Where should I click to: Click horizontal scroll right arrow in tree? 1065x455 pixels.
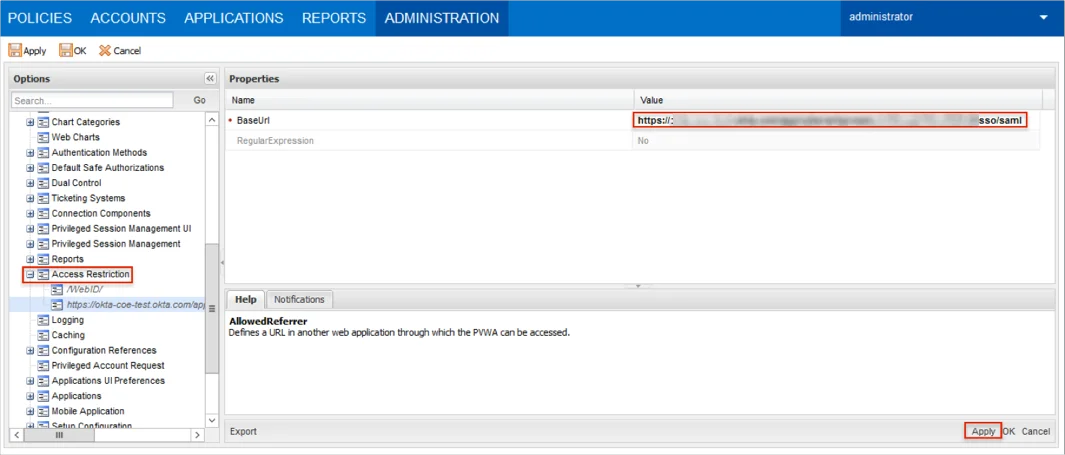click(x=197, y=435)
